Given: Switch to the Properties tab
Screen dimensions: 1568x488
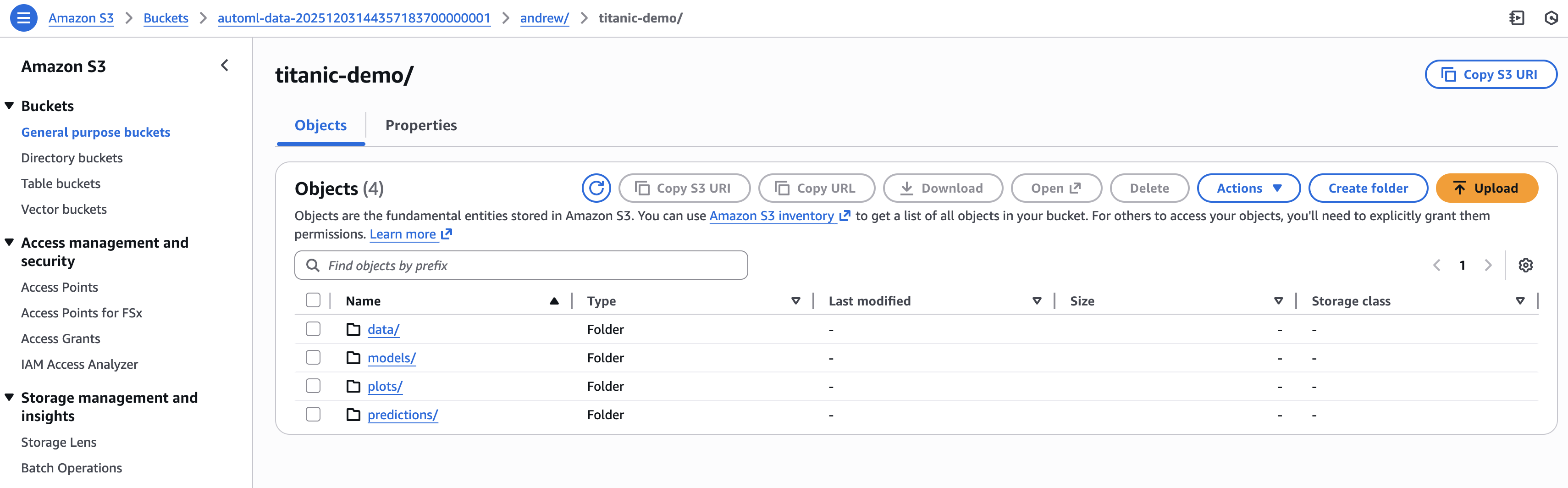Looking at the screenshot, I should click(420, 126).
